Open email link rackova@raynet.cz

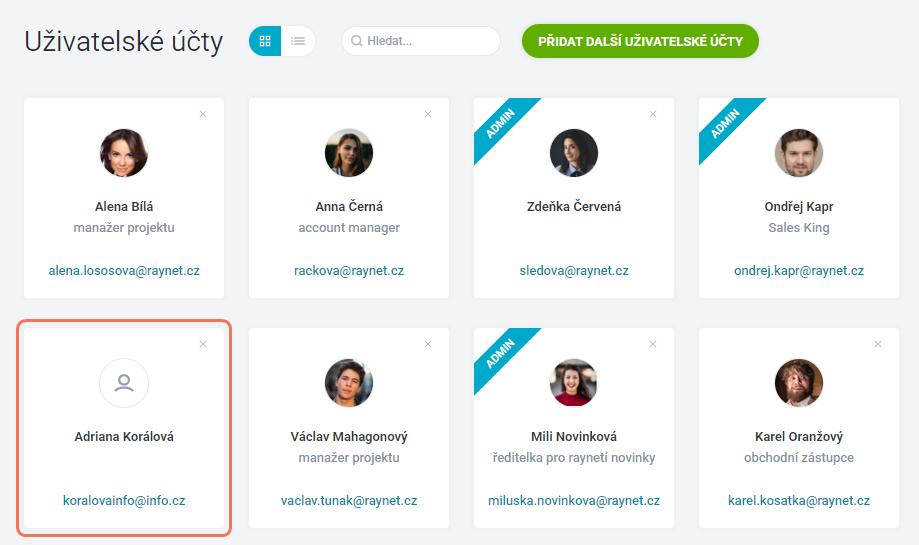[x=349, y=271]
